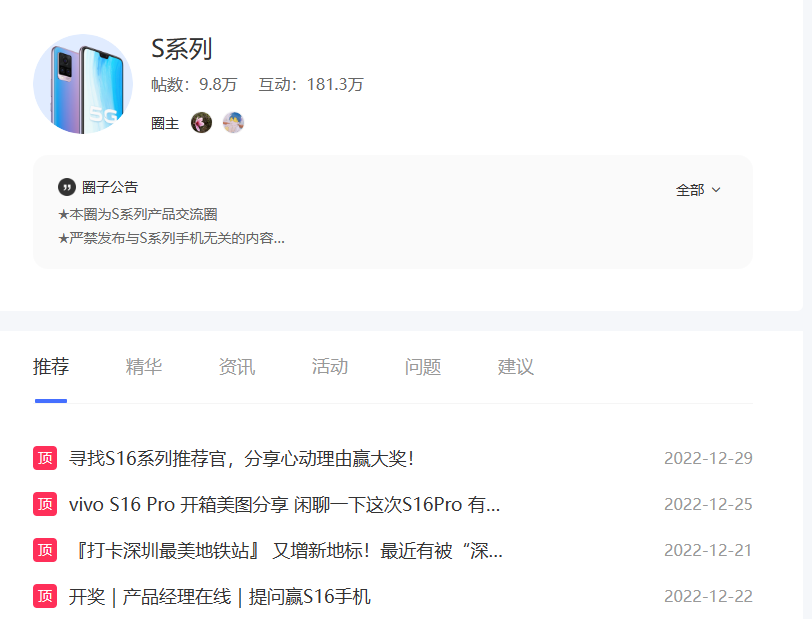The height and width of the screenshot is (619, 812).
Task: Open the first circle owner's flower avatar
Action: point(201,123)
